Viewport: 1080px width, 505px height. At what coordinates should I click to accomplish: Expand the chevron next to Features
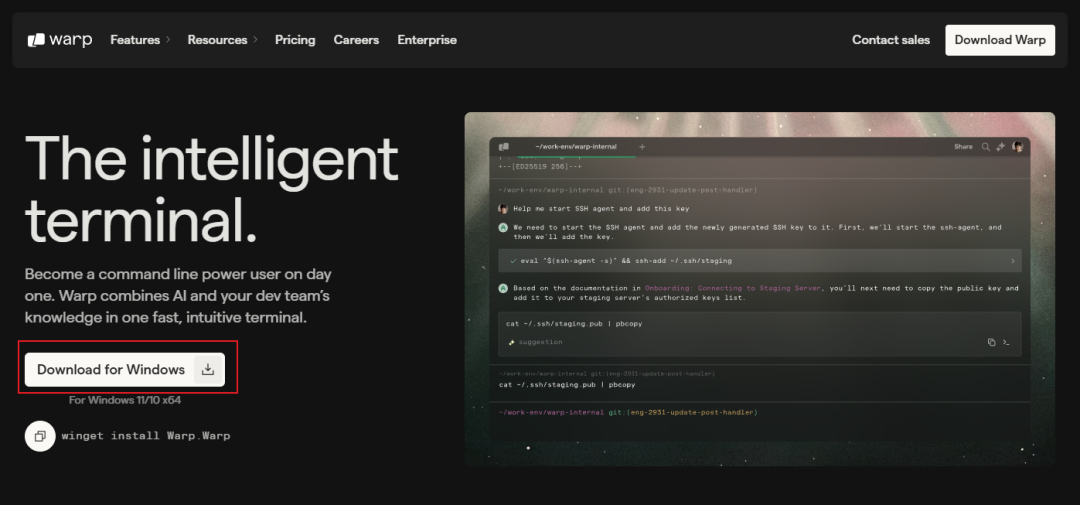[167, 40]
